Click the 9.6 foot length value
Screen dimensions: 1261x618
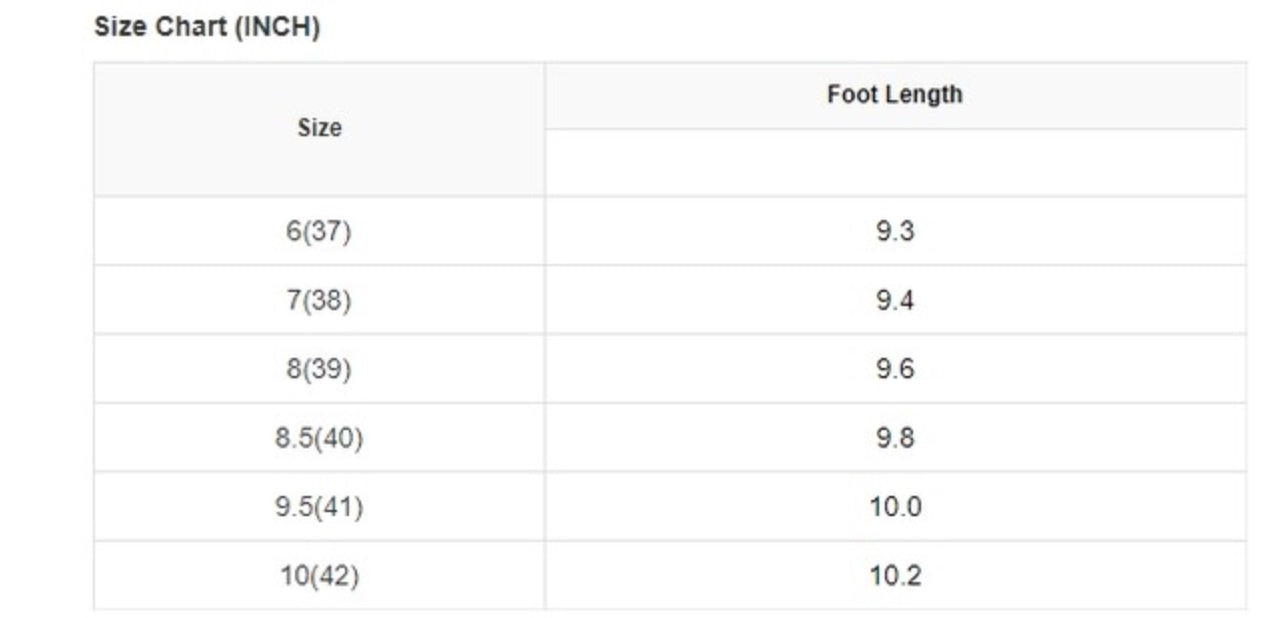(x=894, y=369)
